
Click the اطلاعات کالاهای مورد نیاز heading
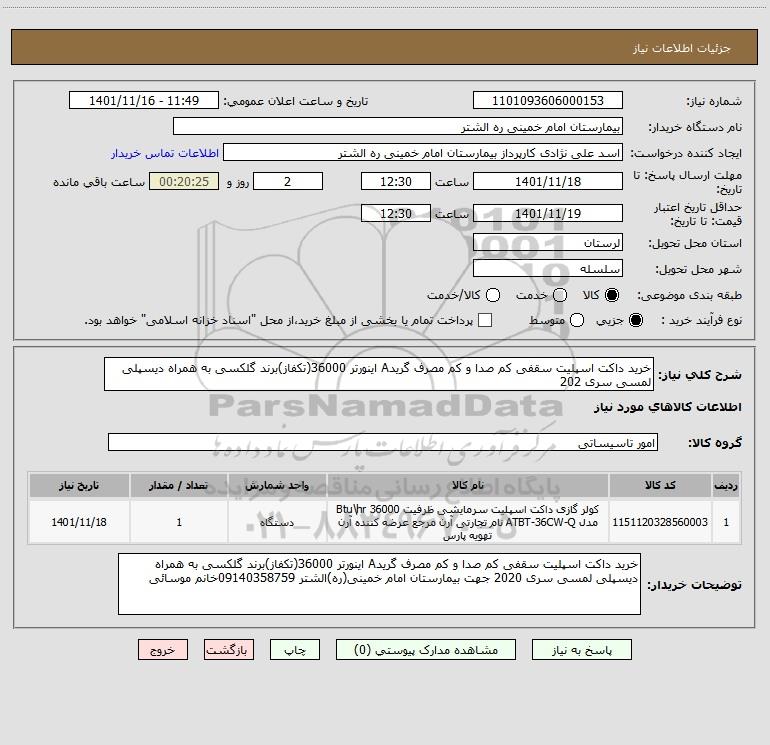click(667, 407)
